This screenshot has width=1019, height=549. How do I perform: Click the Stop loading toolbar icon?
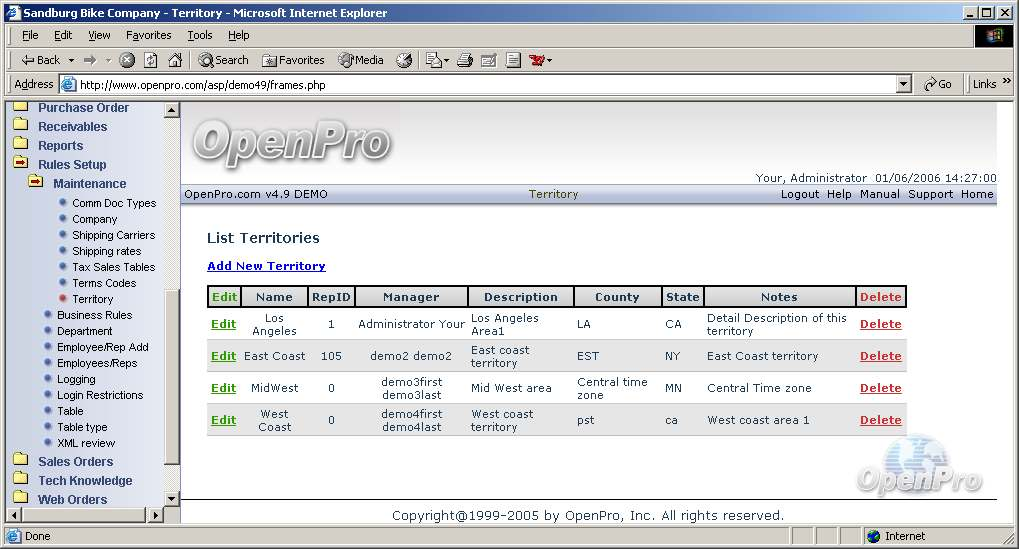(x=127, y=60)
